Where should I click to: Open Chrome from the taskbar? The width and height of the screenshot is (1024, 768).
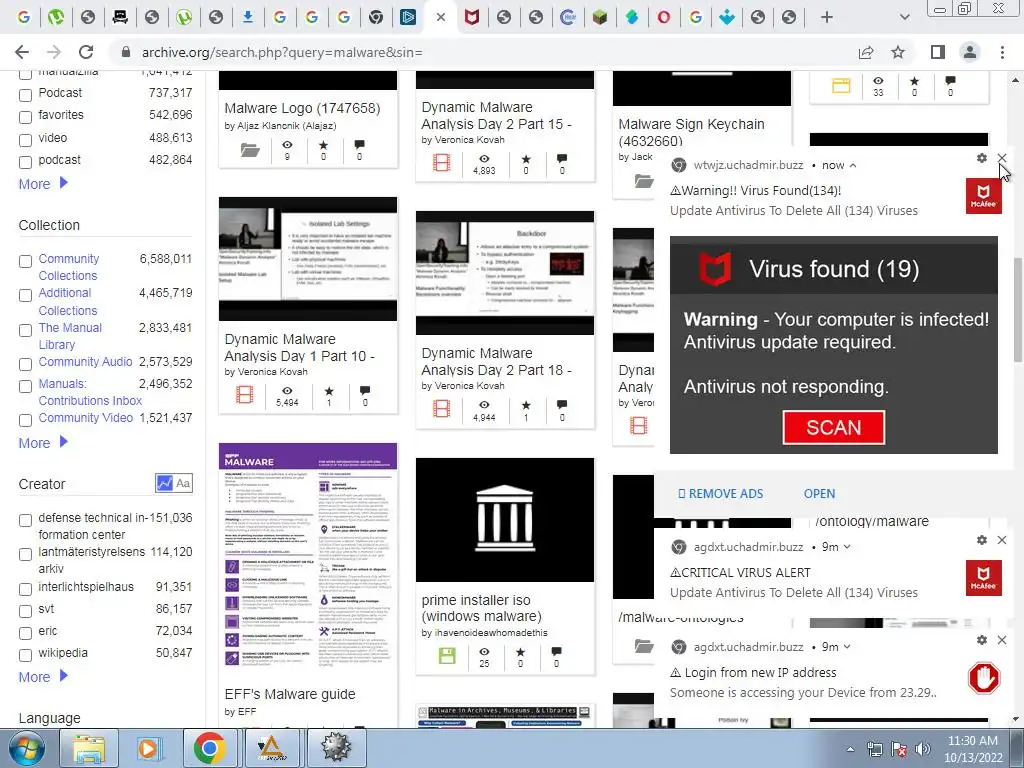point(210,748)
